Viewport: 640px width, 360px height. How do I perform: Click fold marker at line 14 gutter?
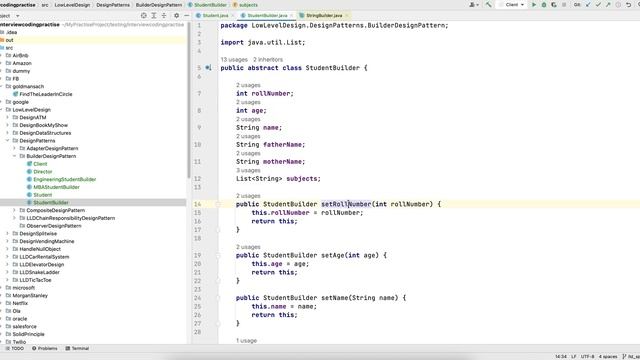click(218, 204)
